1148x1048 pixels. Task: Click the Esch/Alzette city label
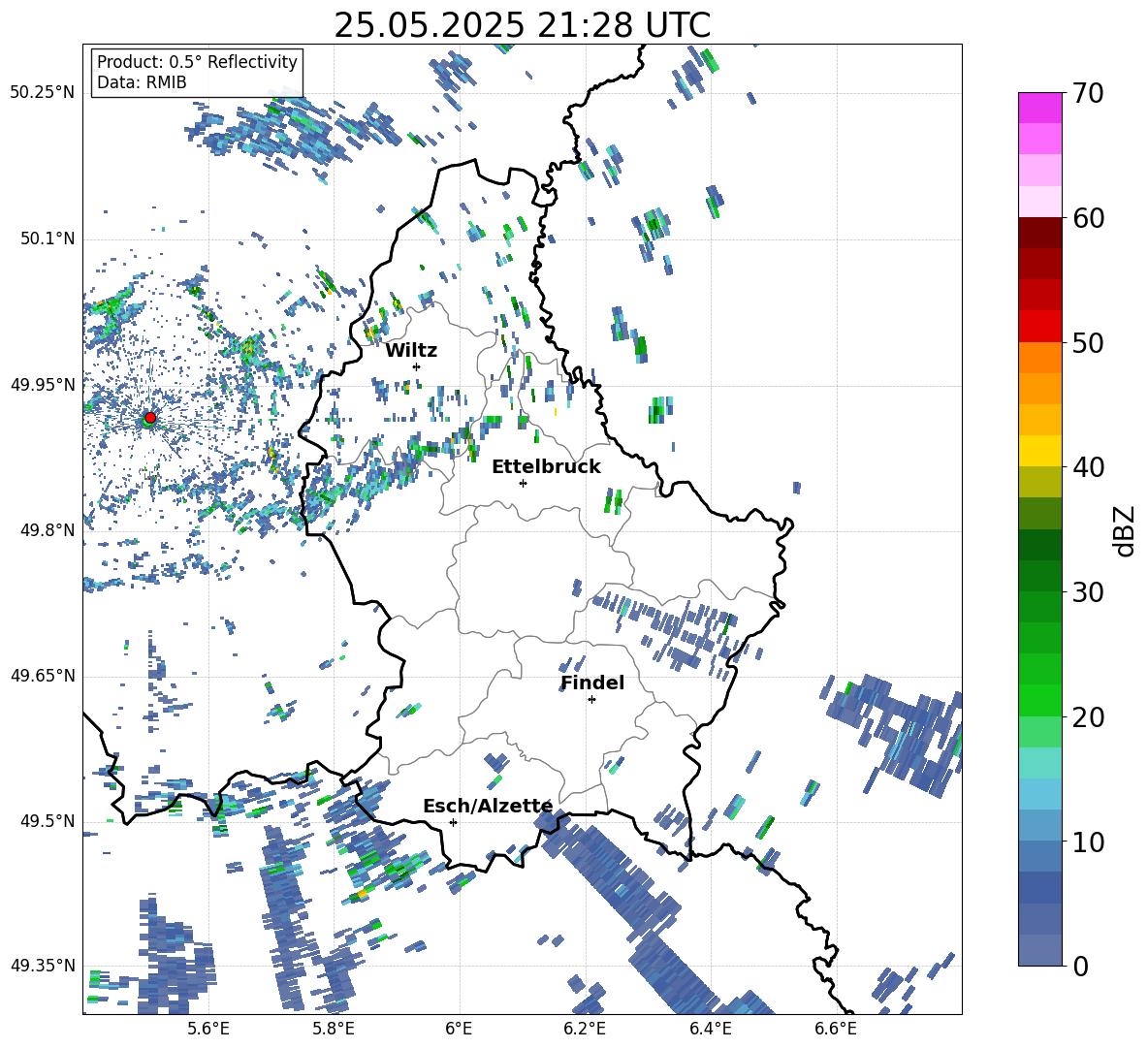[x=488, y=807]
